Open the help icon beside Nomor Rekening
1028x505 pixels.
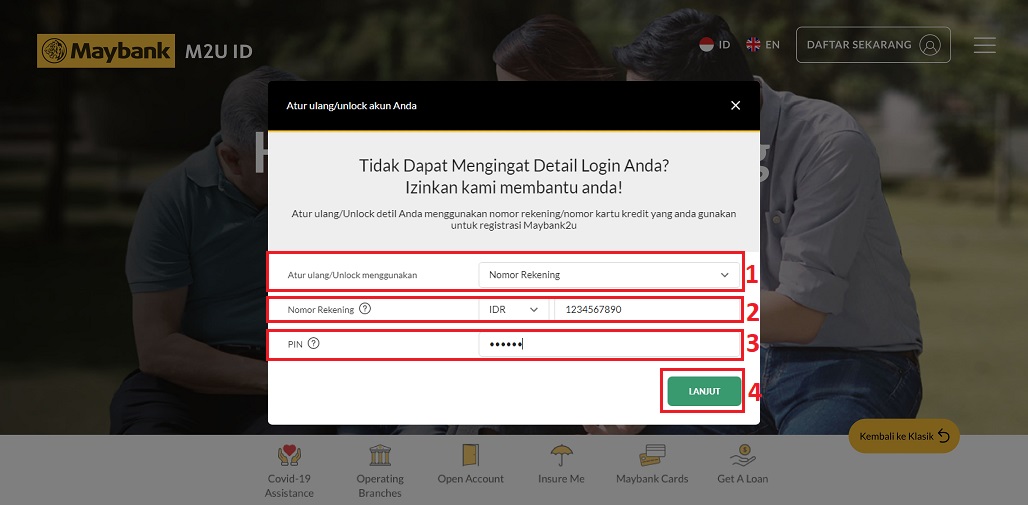click(365, 308)
